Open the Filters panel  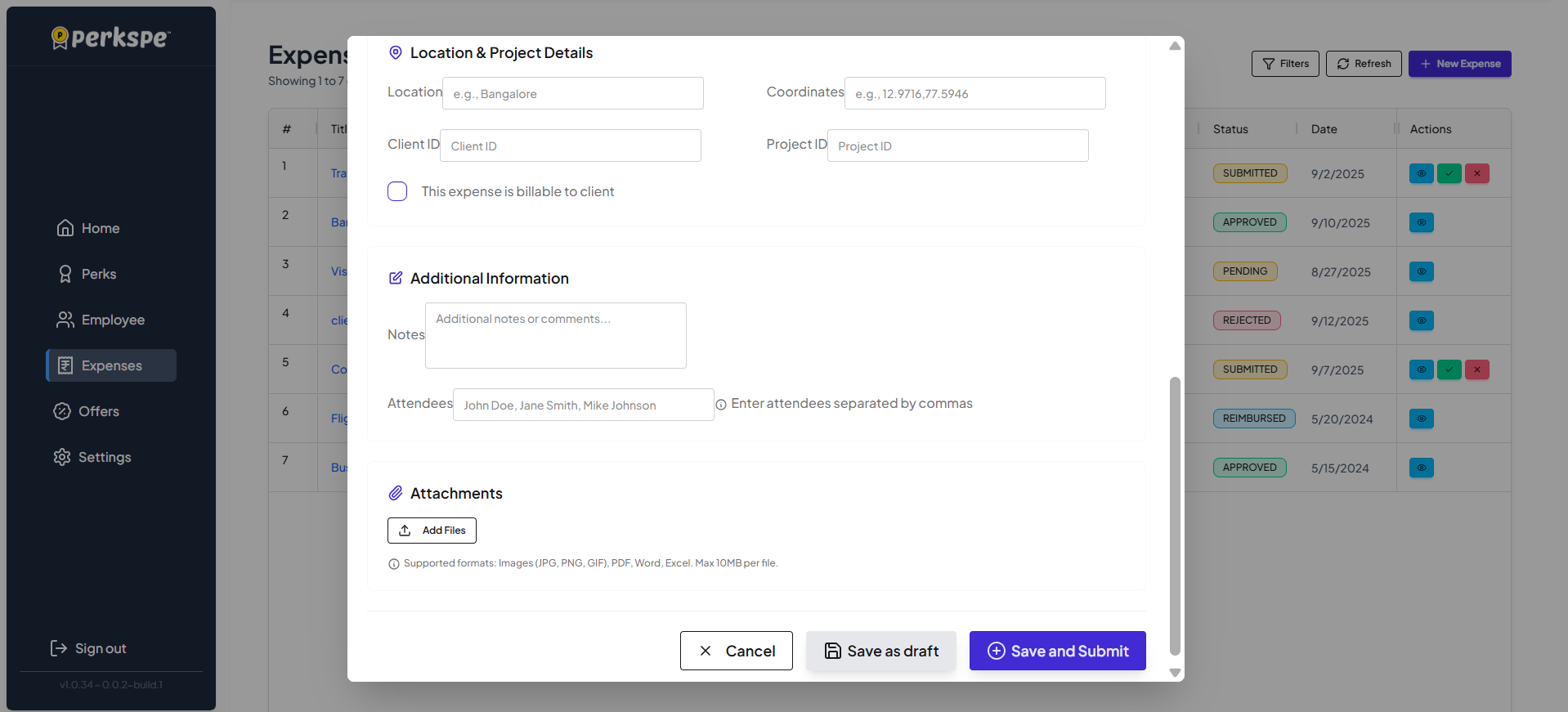(x=1284, y=64)
